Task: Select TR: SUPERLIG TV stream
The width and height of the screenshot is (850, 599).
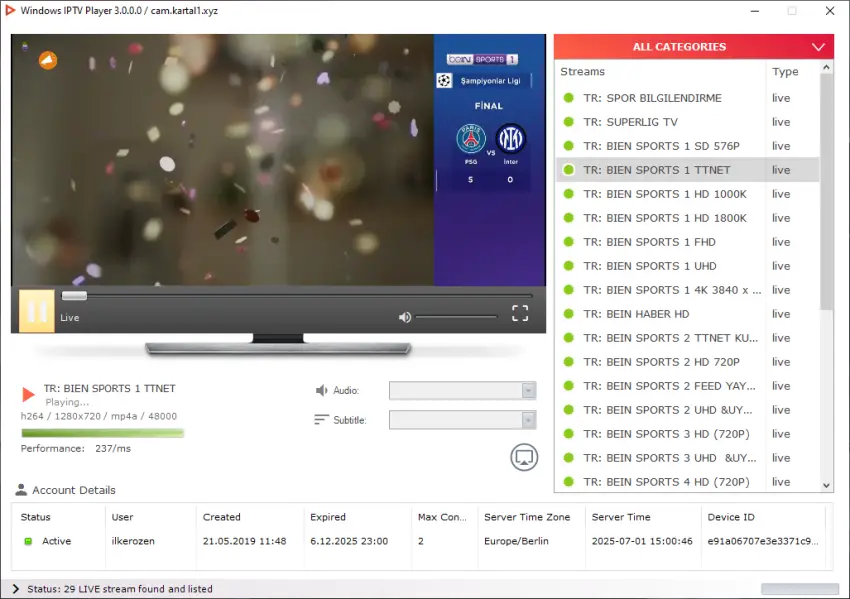Action: tap(687, 122)
